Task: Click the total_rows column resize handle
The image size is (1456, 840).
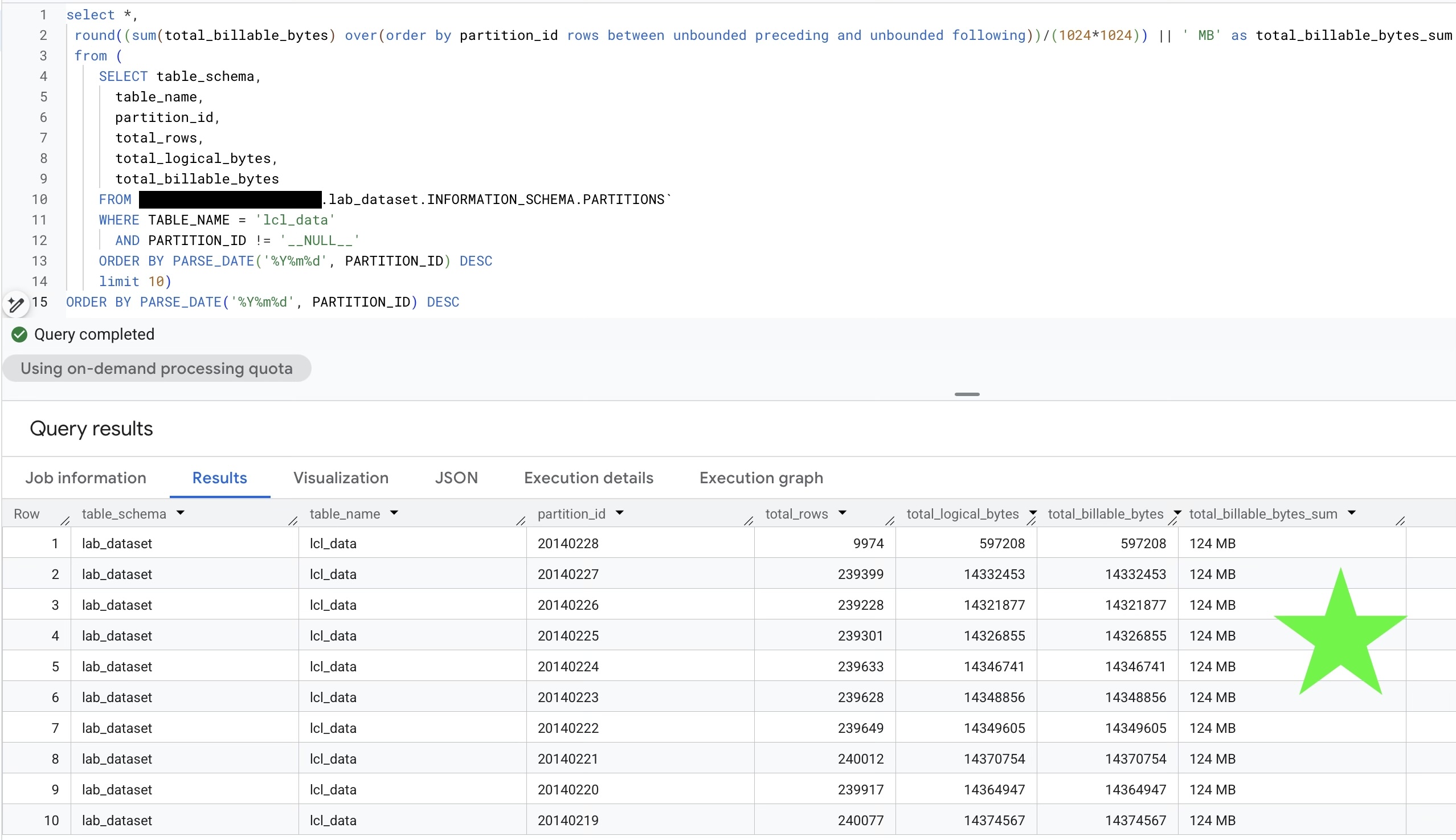Action: (x=890, y=521)
